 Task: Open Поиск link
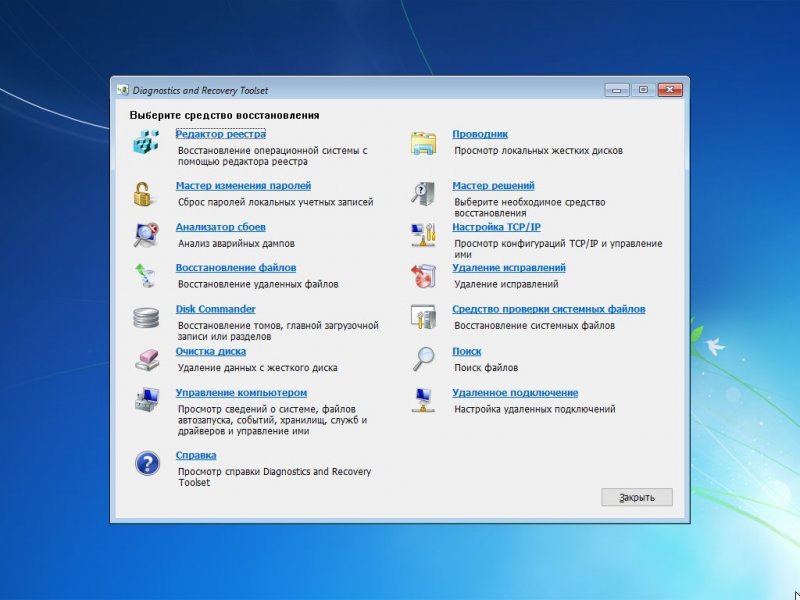click(466, 352)
